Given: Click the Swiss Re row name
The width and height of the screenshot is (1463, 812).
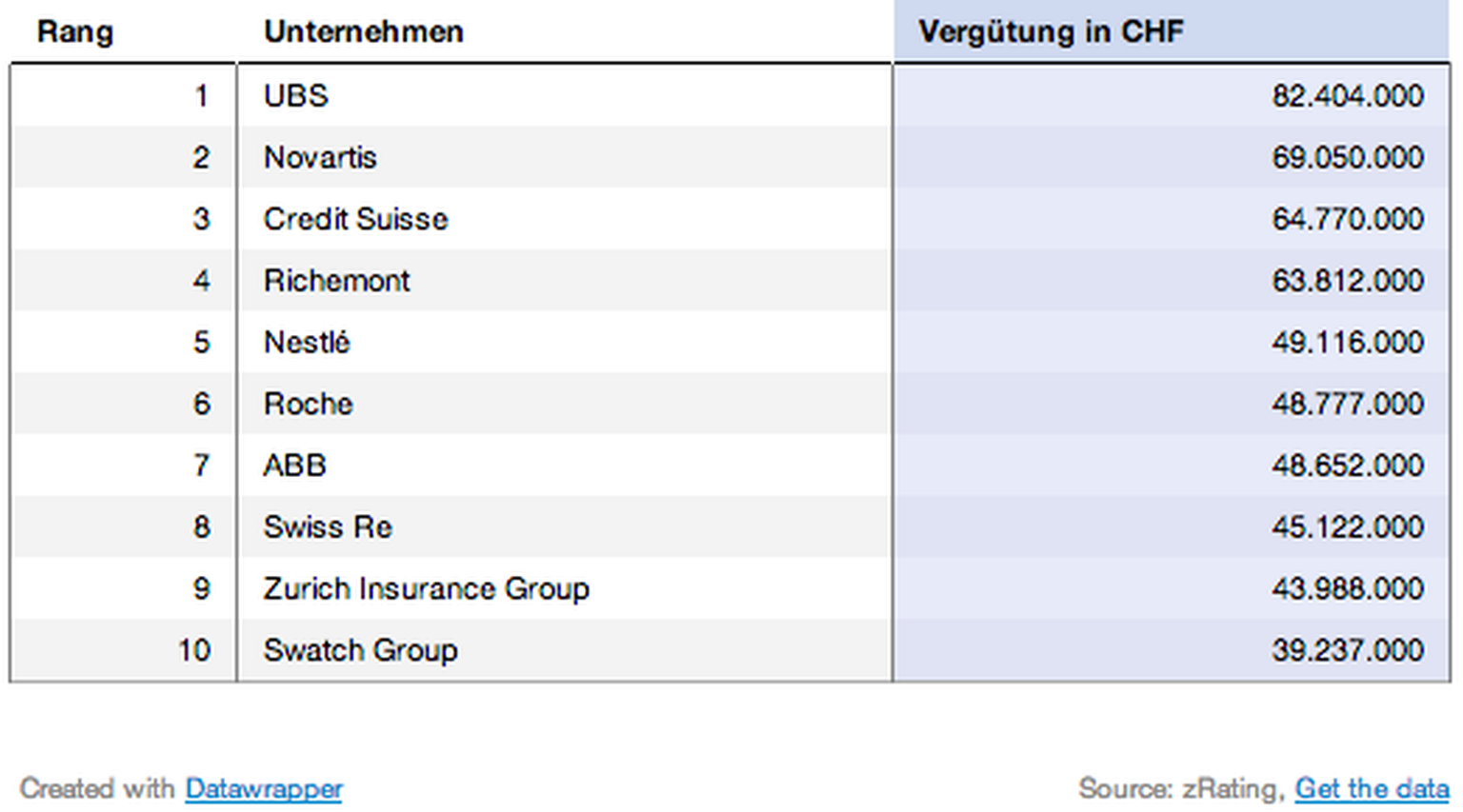Looking at the screenshot, I should (x=328, y=526).
